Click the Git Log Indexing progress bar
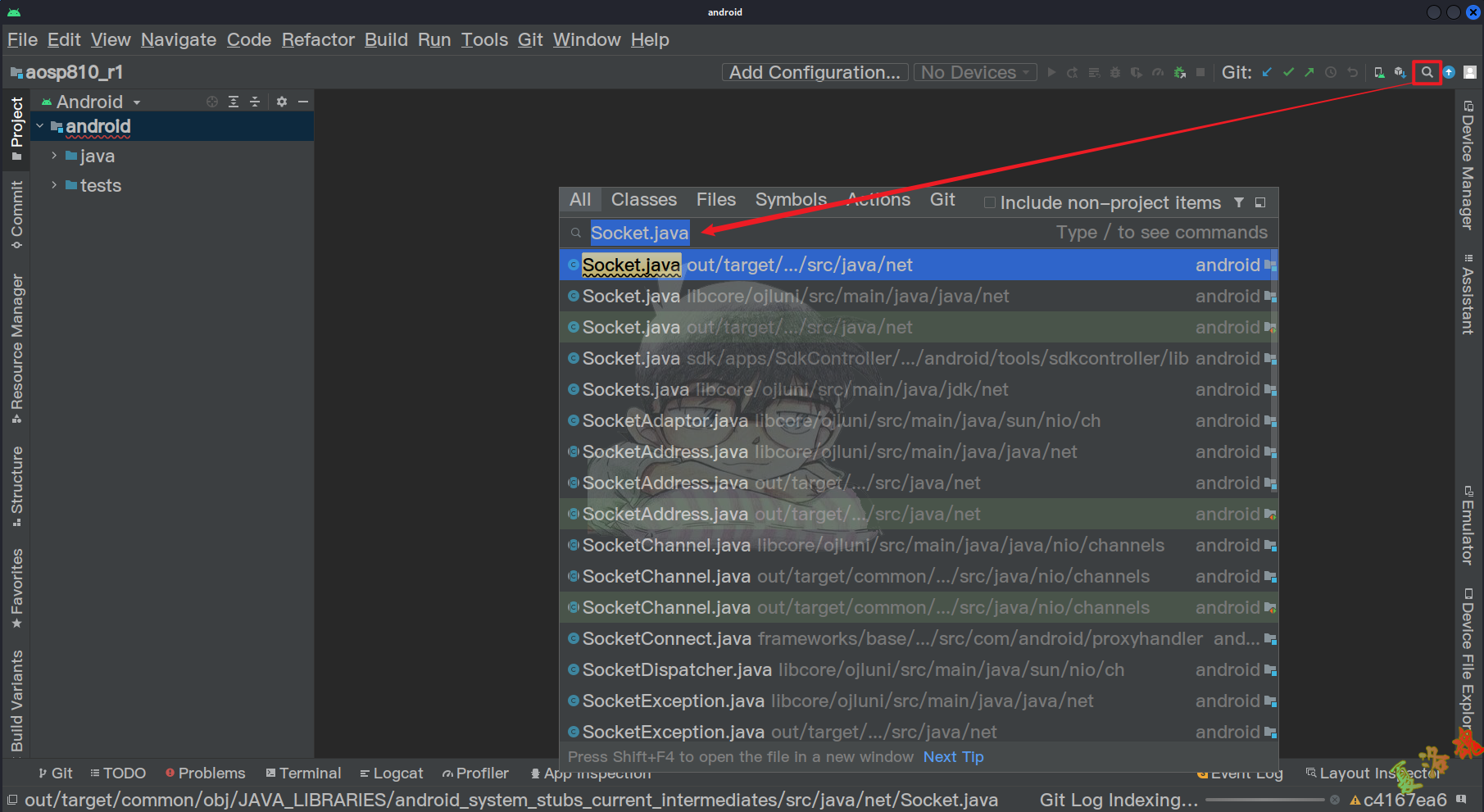 (x=1264, y=800)
